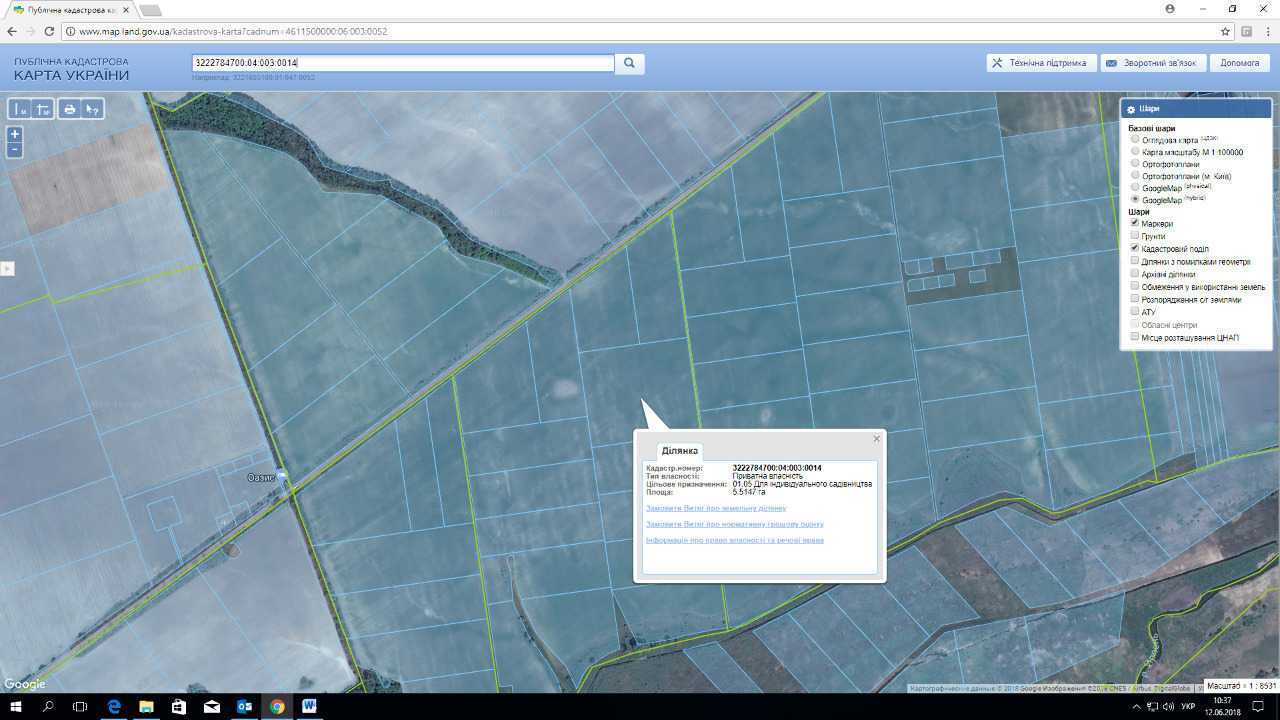This screenshot has height=720, width=1280.
Task: Enable the Ґрунти layer checkbox
Action: [x=1135, y=236]
